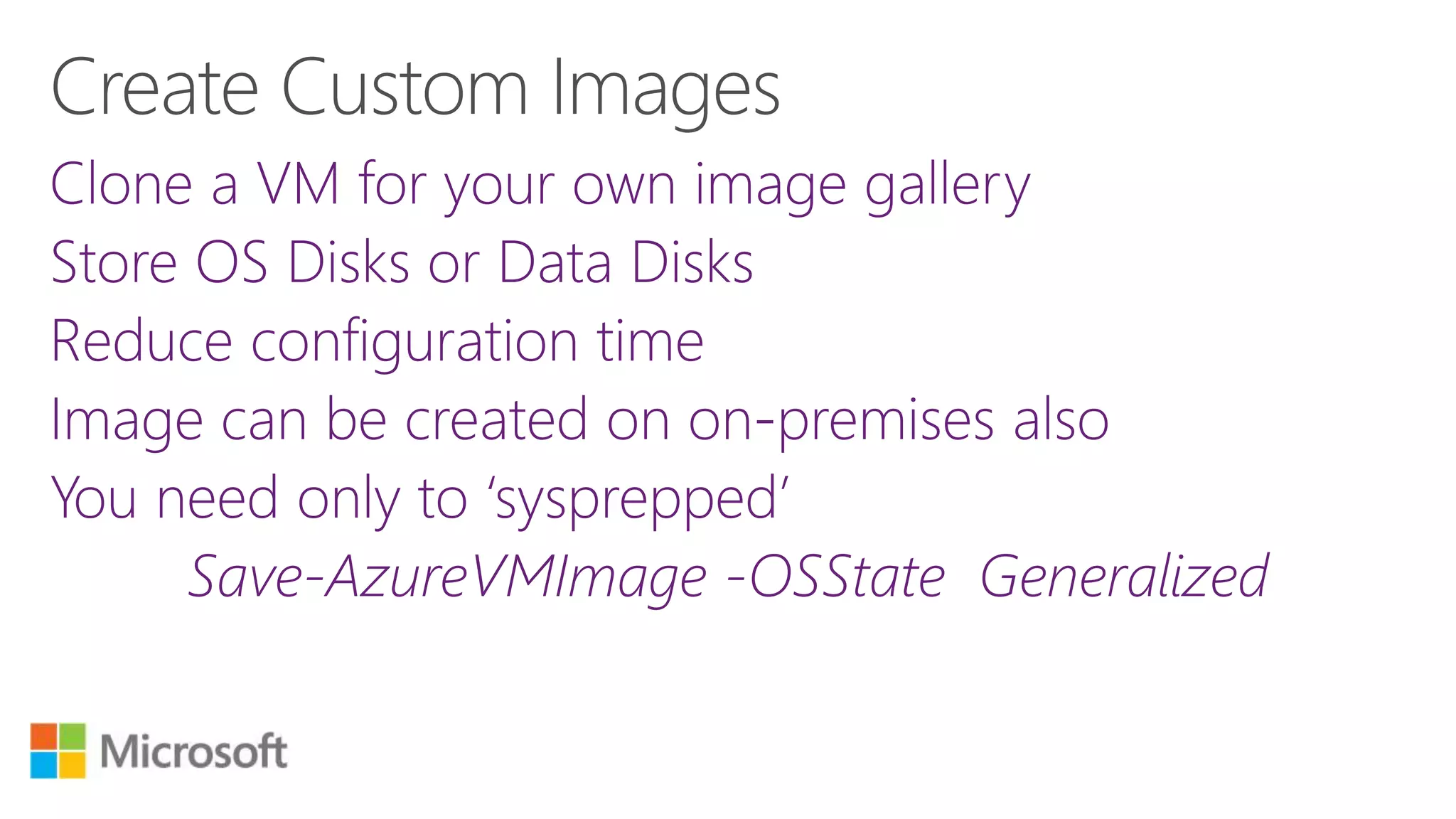Click the 'Reduce configuration time' line

[x=377, y=342]
